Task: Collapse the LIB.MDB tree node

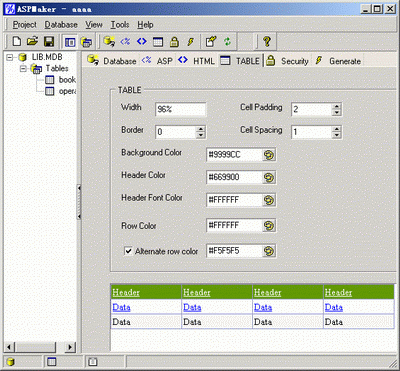Action: (10, 57)
